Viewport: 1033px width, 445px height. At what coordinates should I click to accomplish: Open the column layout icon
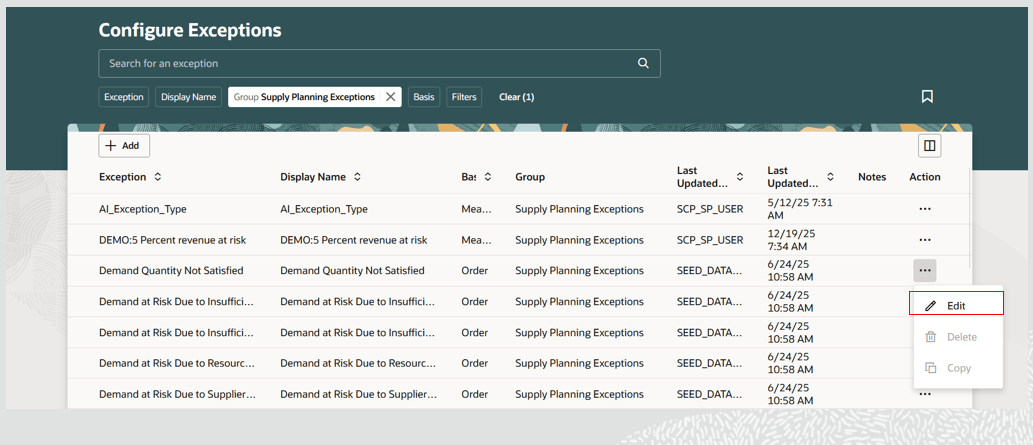929,146
